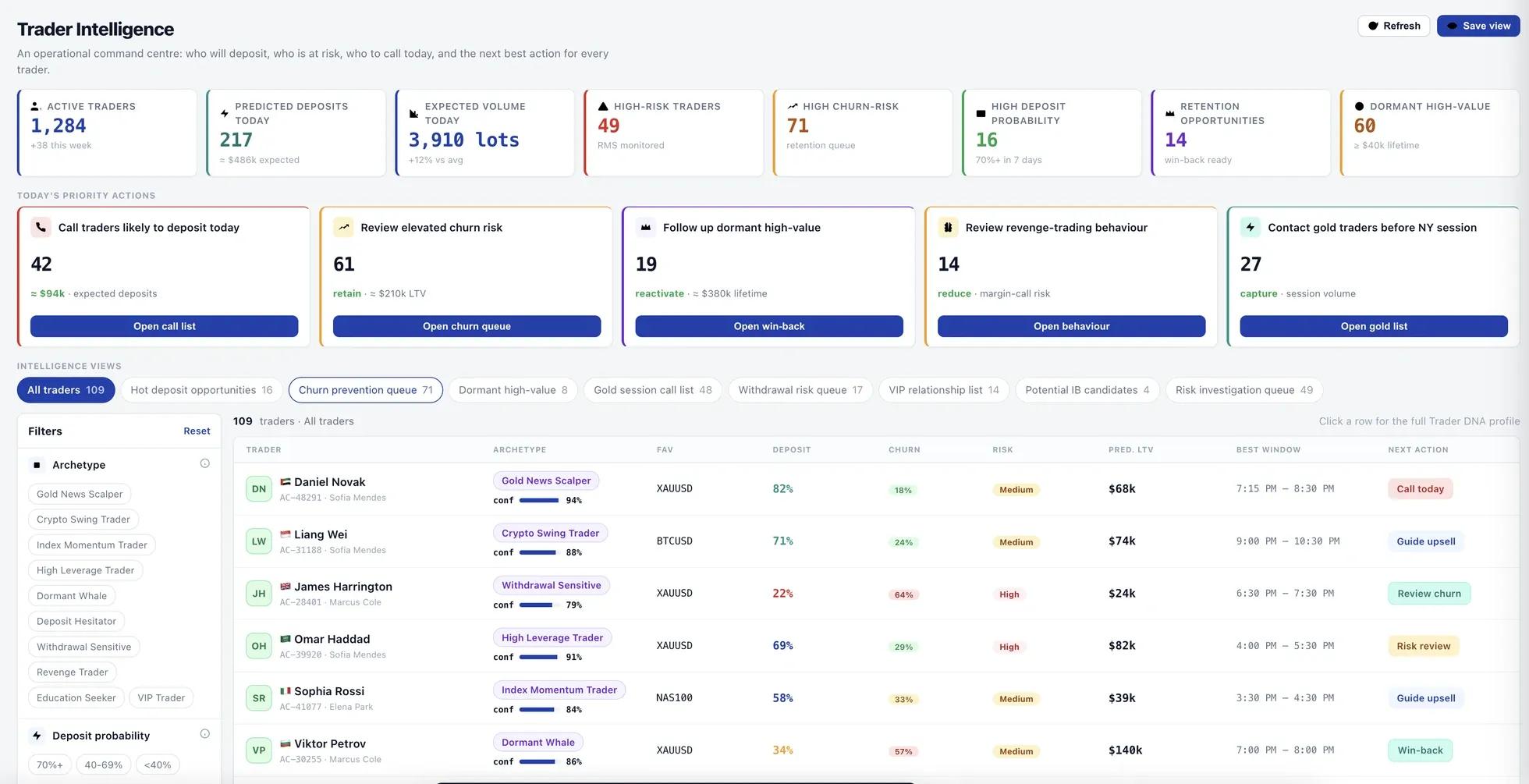Click Daniel Novak's 94% confidence bar
Screen dimensions: 1529x784
[x=538, y=501]
